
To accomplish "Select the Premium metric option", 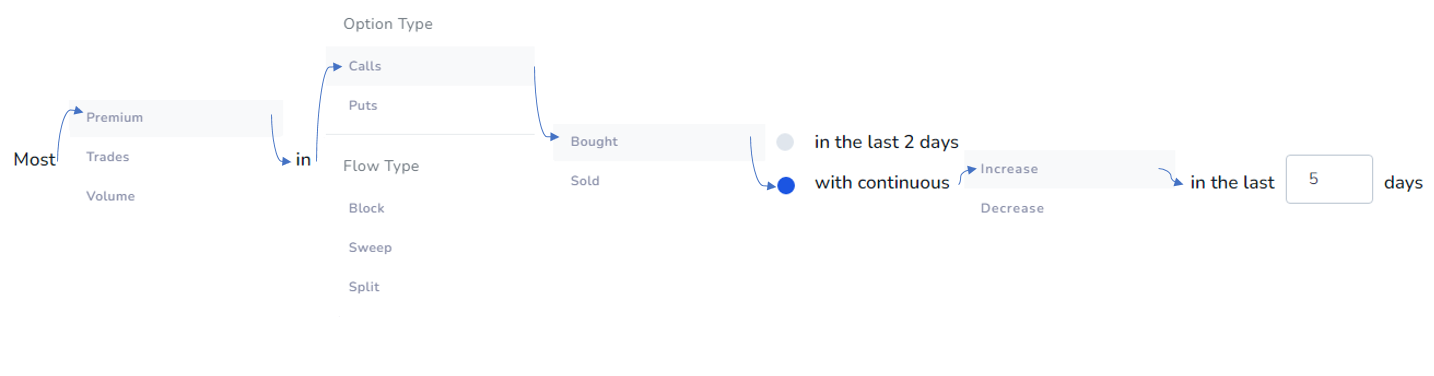I will [176, 118].
